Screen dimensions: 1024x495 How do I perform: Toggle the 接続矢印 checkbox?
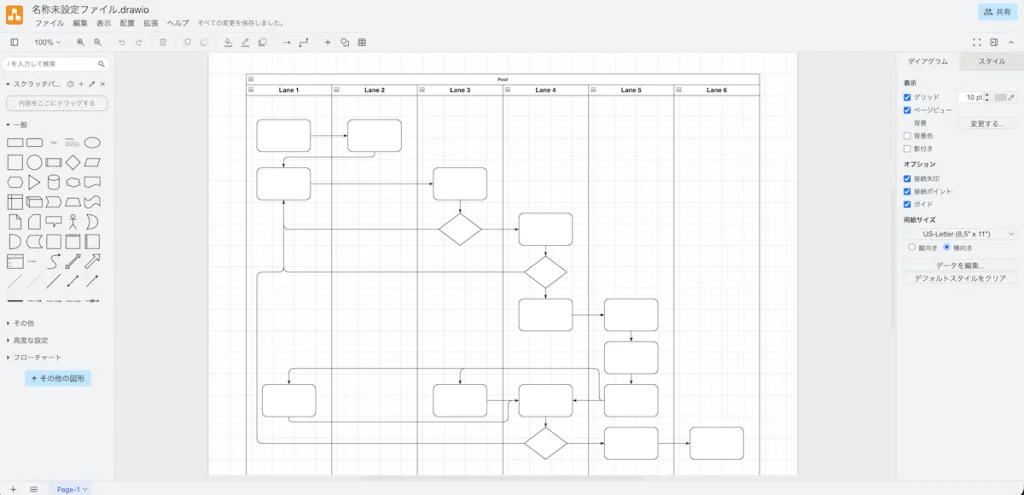907,178
